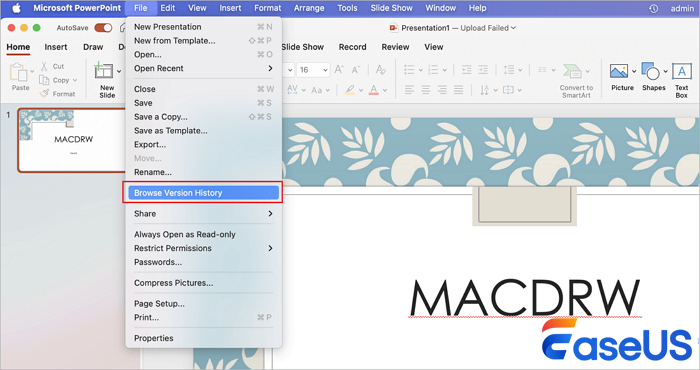Click the change case Aa icon
Image resolution: width=700 pixels, height=370 pixels.
click(317, 90)
